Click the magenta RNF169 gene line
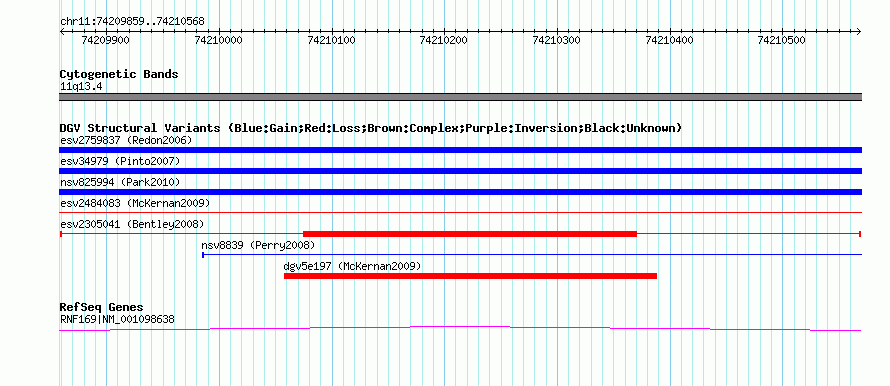 [460, 328]
